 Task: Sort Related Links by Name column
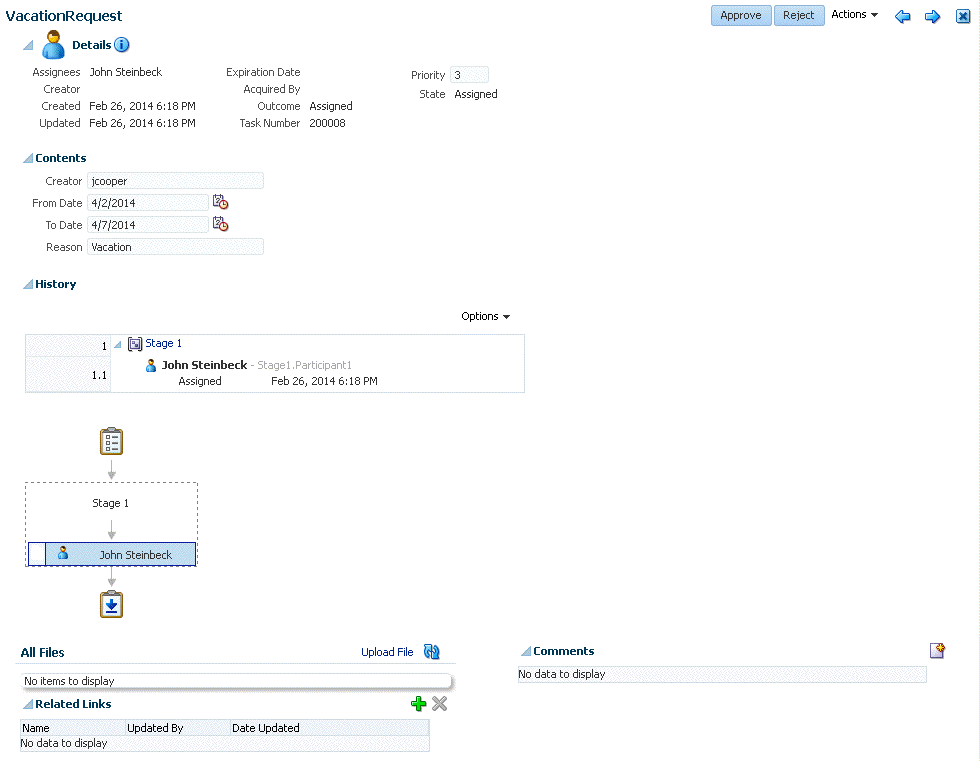tap(72, 728)
